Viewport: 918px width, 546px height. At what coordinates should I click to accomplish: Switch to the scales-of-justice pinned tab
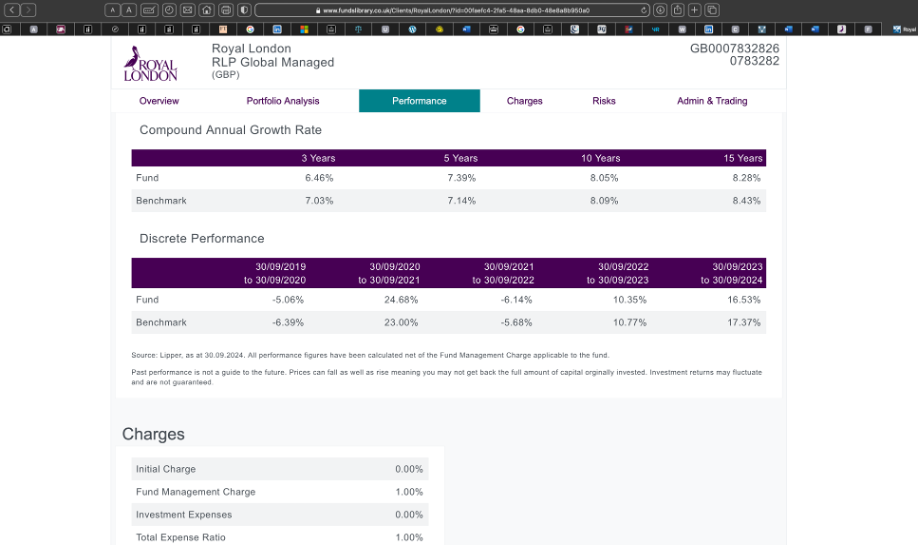[x=358, y=29]
